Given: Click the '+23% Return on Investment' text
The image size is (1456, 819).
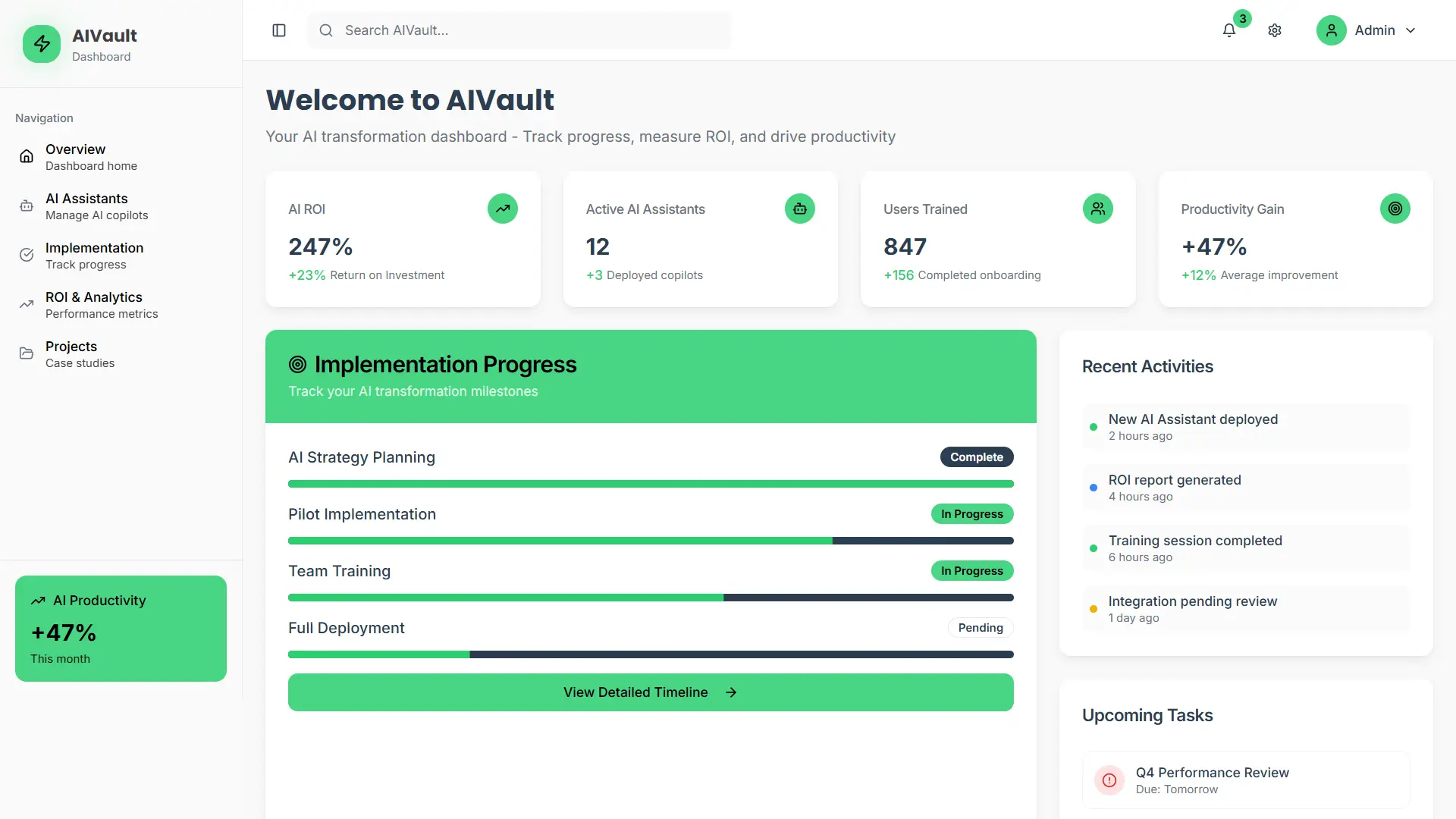Looking at the screenshot, I should click(366, 275).
